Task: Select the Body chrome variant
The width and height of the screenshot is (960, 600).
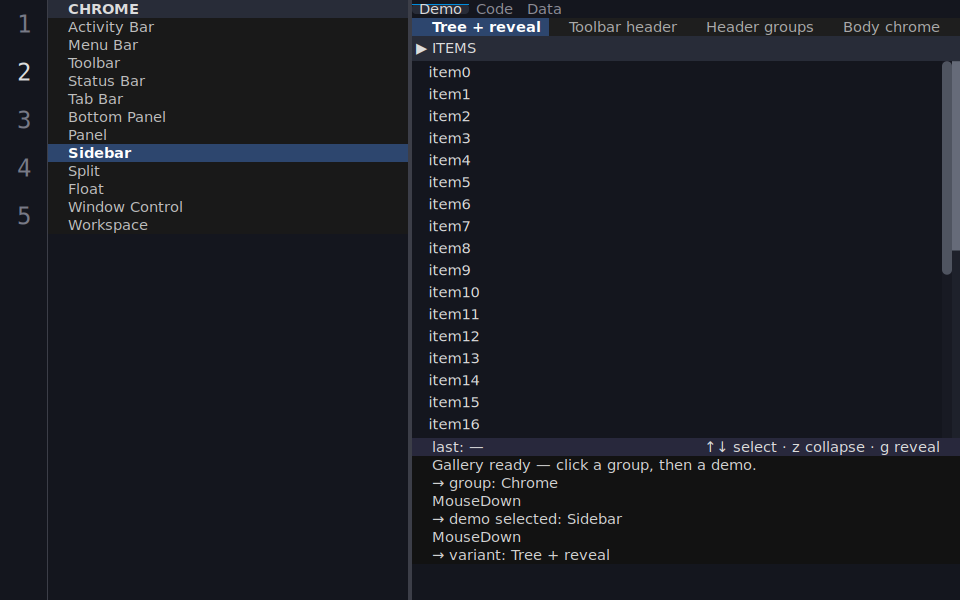Action: pos(891,27)
